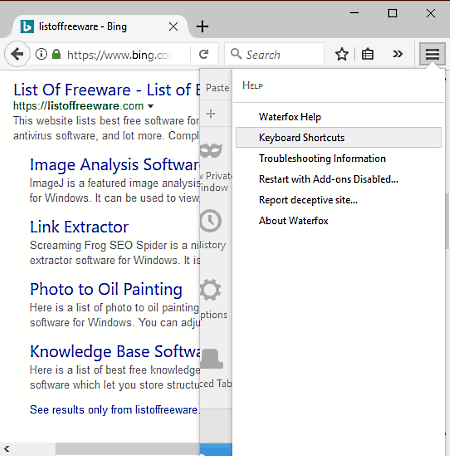Click the vertical scrollbar thumb

pos(447,221)
